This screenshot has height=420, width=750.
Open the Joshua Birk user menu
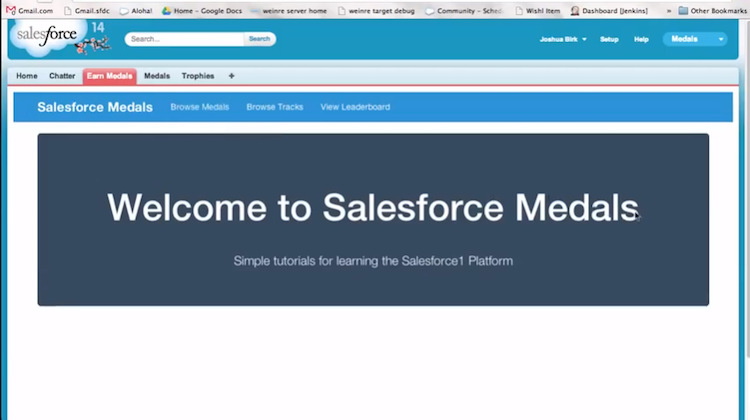pos(563,39)
